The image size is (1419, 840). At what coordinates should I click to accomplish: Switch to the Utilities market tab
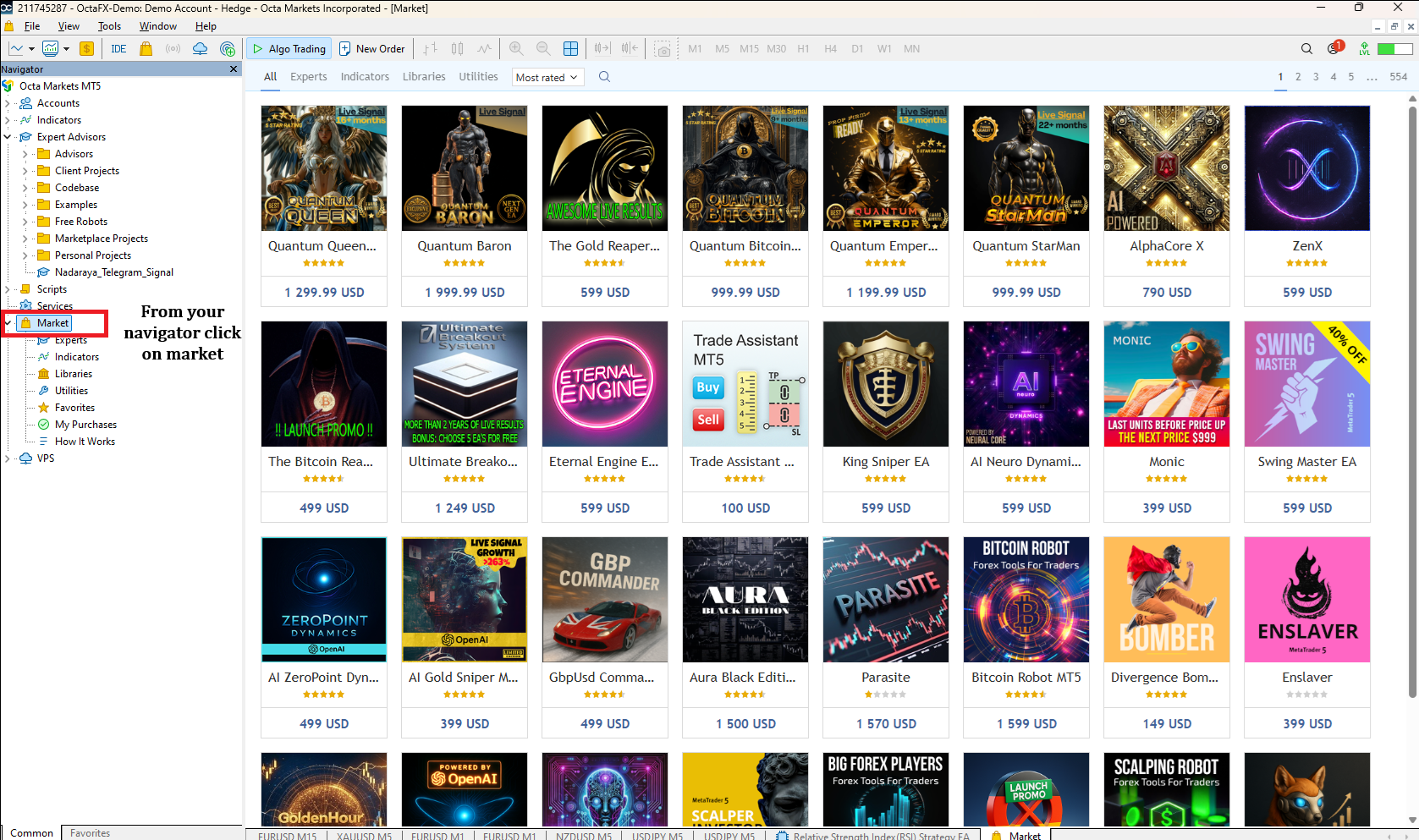pyautogui.click(x=478, y=77)
